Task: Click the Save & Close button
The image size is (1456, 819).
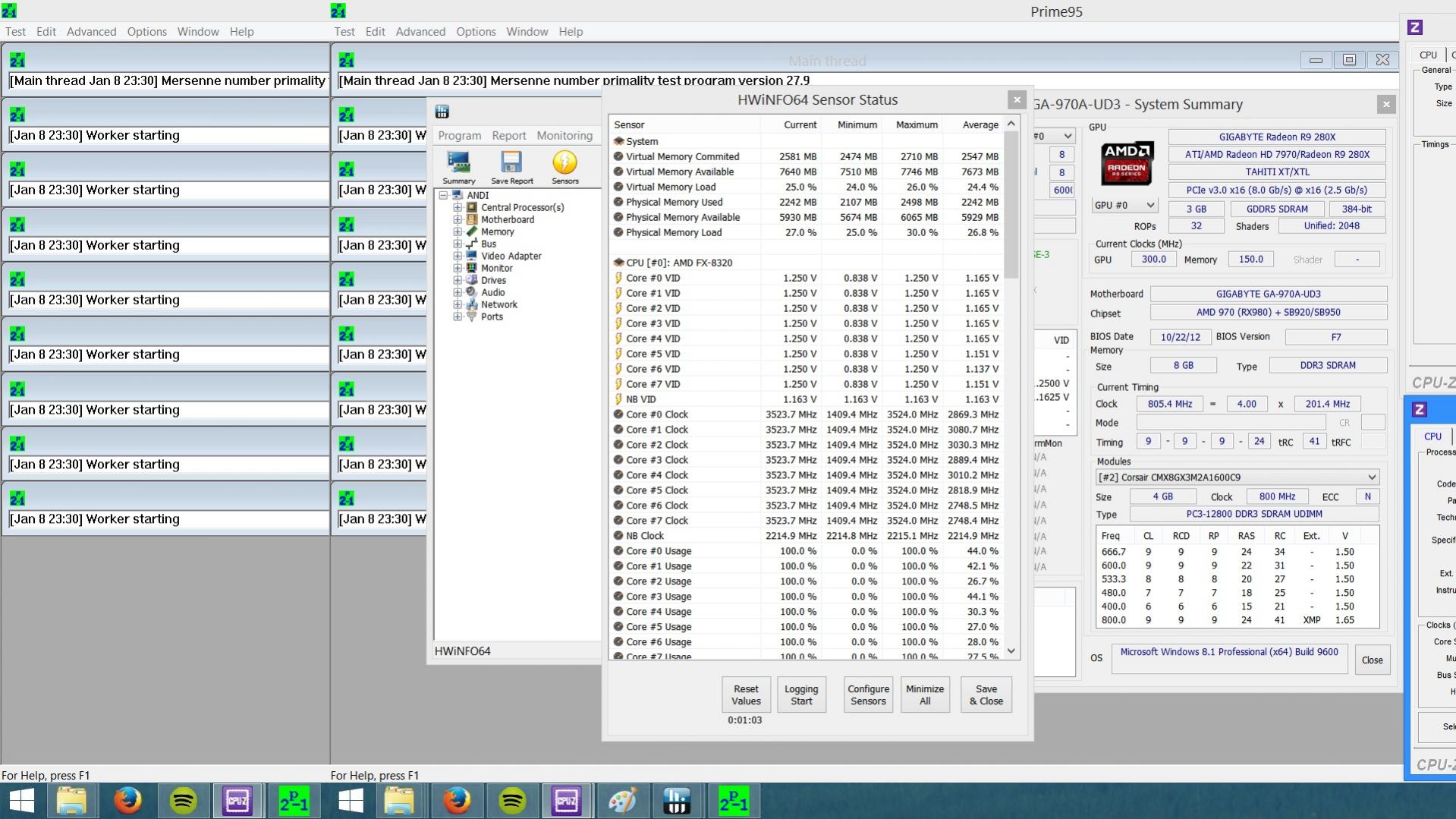Action: pos(986,695)
